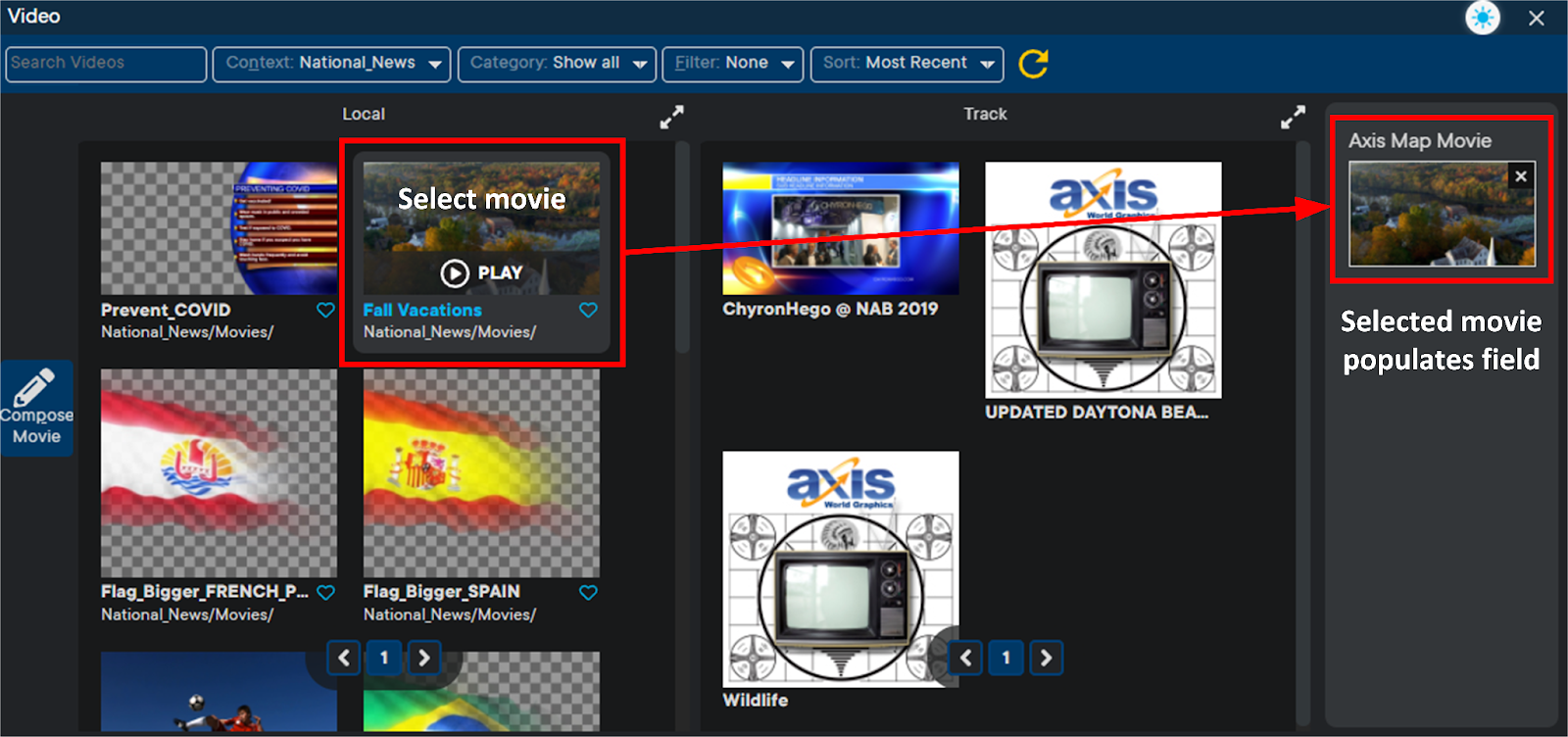Image resolution: width=1568 pixels, height=737 pixels.
Task: Expand the Local panel to full size
Action: pos(671,118)
